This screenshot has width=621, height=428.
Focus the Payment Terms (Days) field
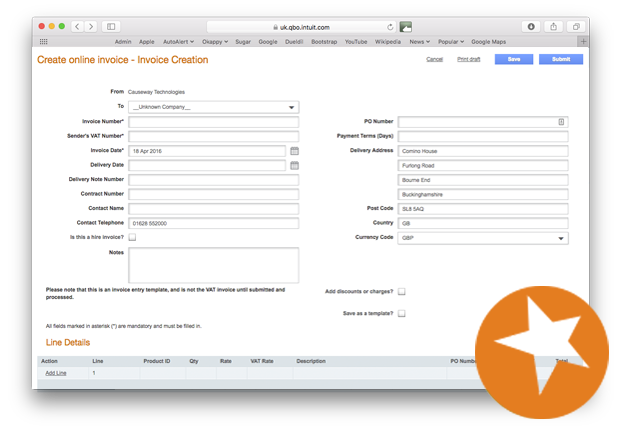tap(483, 136)
